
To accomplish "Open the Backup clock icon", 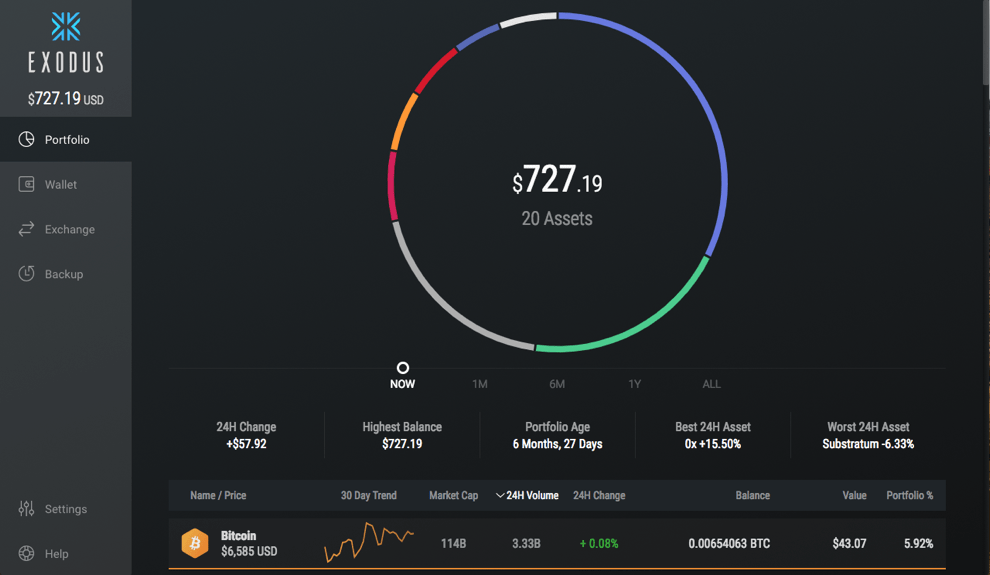I will (27, 274).
